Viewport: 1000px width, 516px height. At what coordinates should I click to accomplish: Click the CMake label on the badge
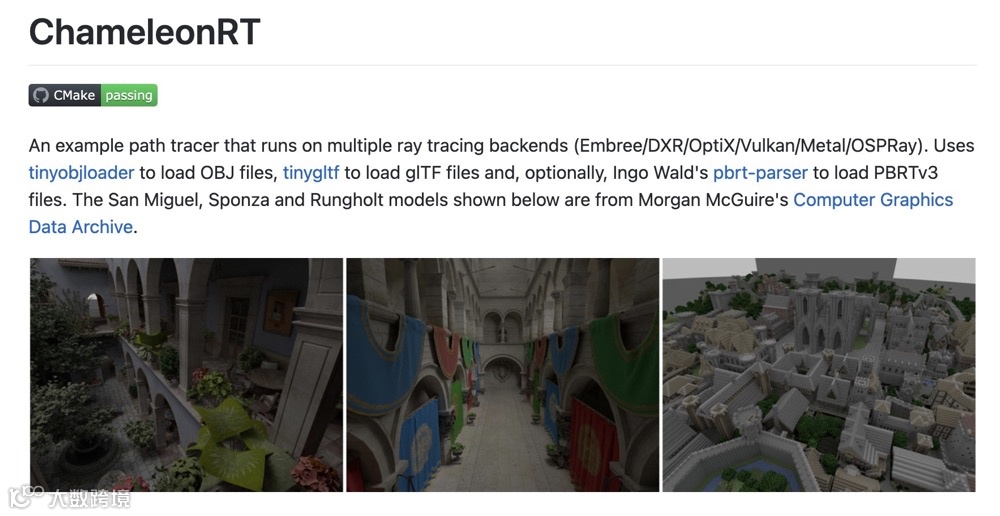[x=74, y=96]
